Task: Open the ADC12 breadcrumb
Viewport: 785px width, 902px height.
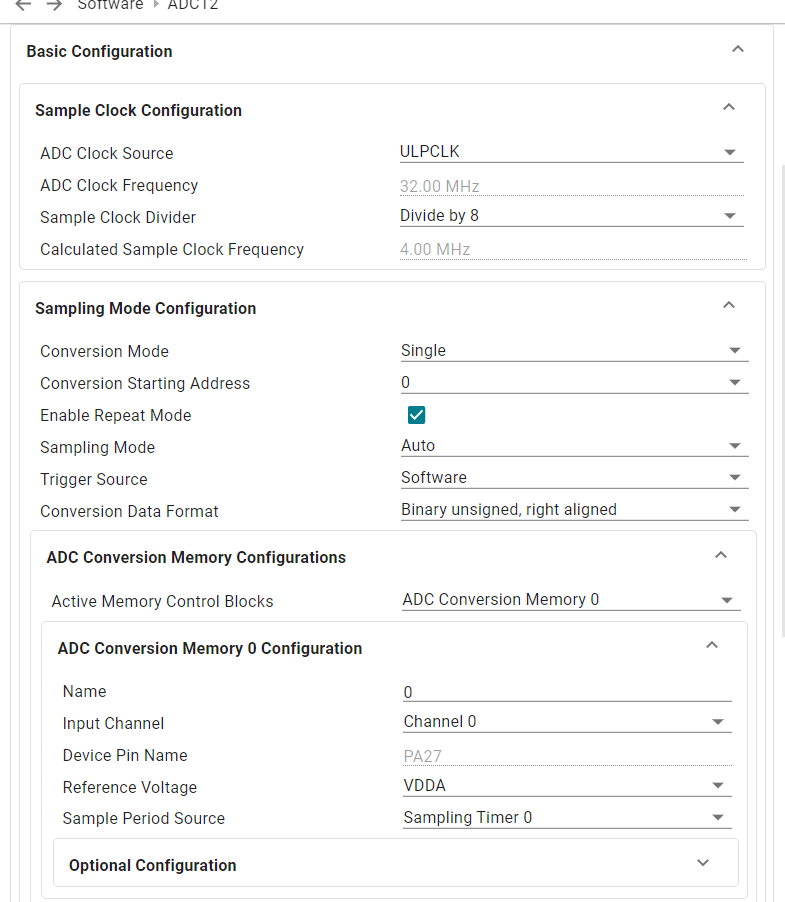Action: click(x=193, y=5)
